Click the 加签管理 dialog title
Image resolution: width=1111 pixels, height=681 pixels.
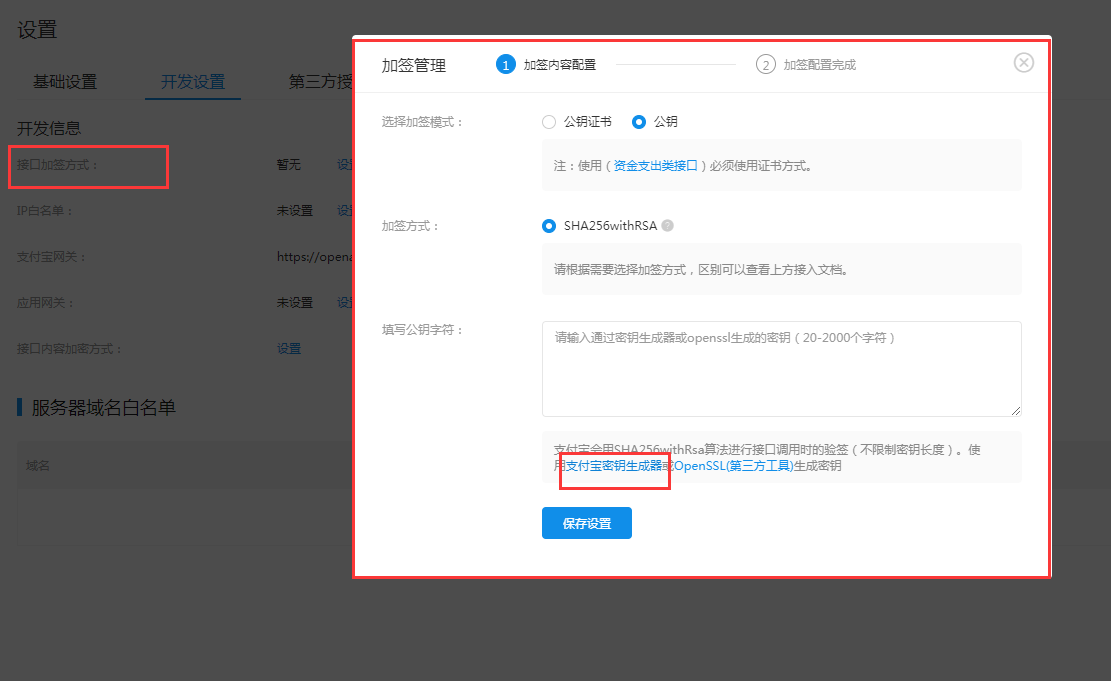click(414, 66)
